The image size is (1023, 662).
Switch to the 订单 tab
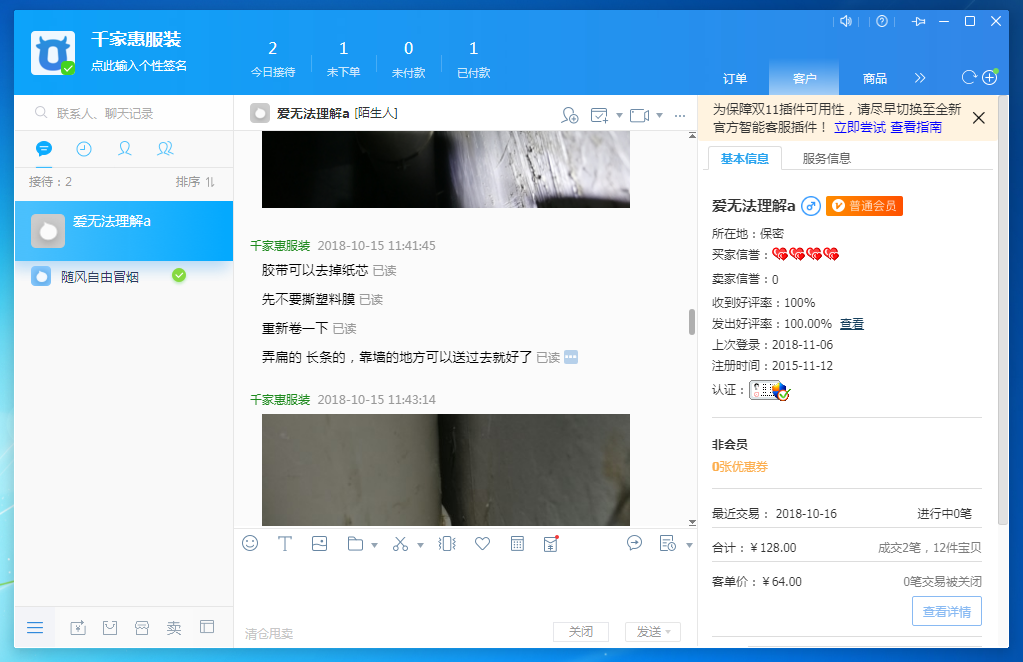pyautogui.click(x=735, y=78)
